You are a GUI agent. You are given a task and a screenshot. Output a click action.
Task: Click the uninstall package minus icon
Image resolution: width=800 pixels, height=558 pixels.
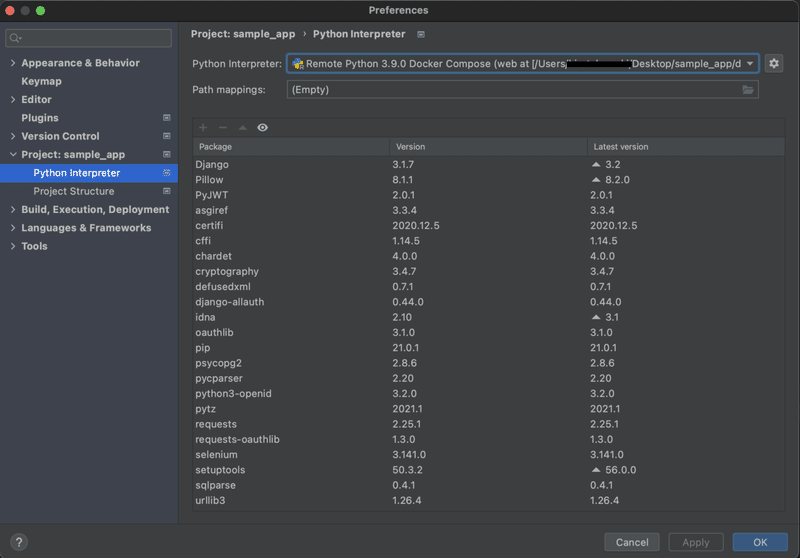[x=222, y=128]
